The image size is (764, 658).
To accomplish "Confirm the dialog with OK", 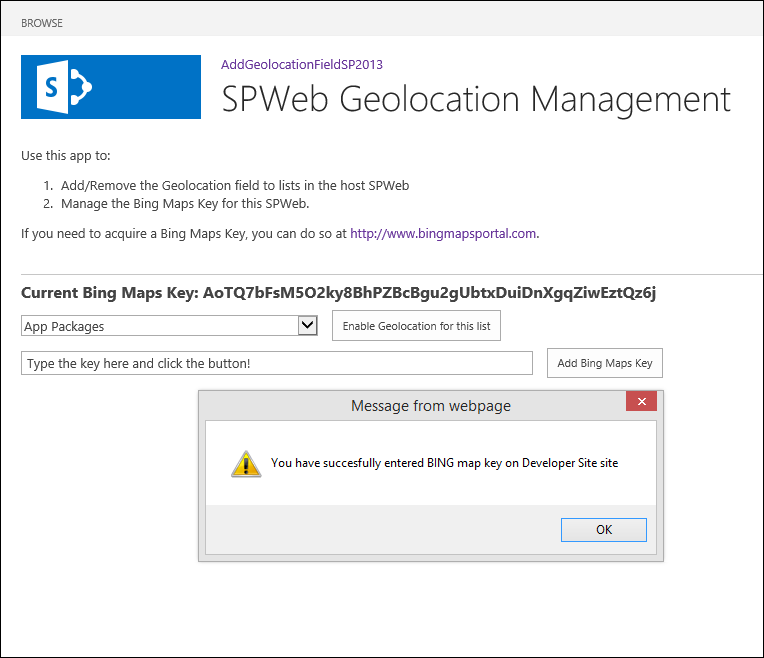I will [604, 530].
